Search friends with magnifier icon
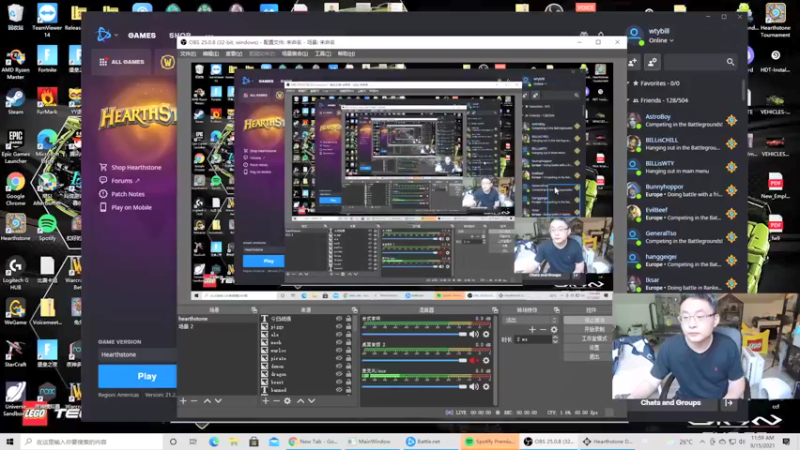Screen dimensions: 800x450 [x=730, y=62]
